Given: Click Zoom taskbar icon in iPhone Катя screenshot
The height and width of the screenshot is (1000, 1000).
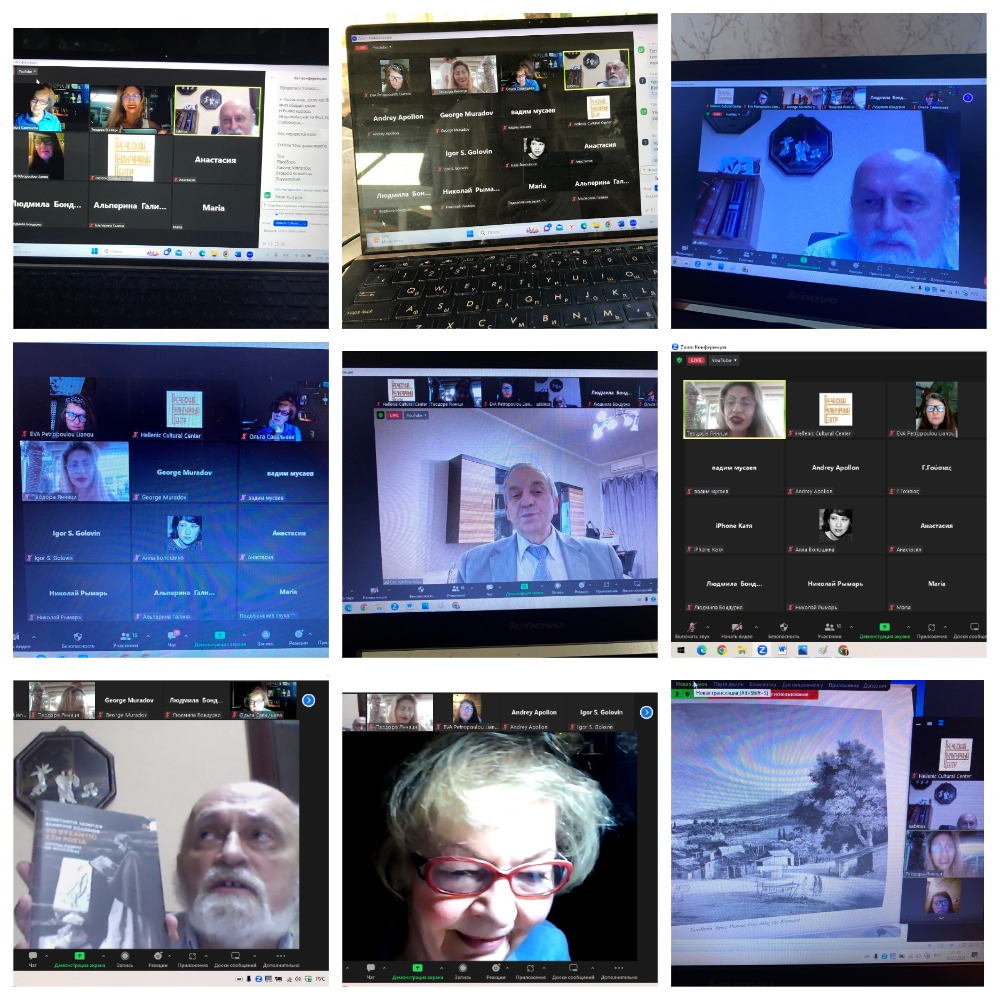Looking at the screenshot, I should pyautogui.click(x=762, y=651).
